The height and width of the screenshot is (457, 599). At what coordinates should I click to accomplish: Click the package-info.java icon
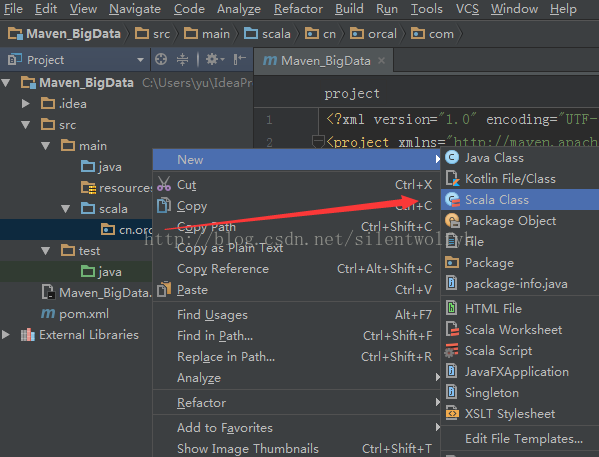click(x=452, y=284)
